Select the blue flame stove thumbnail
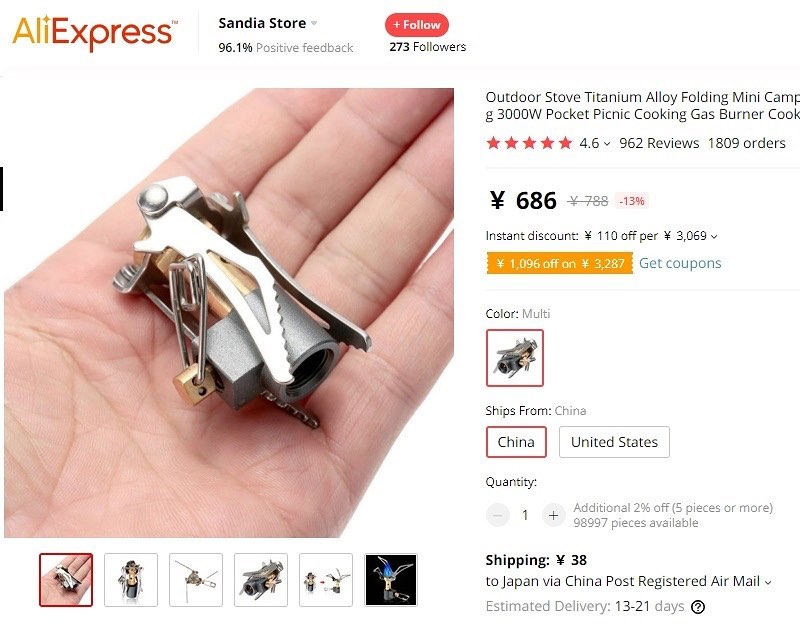The width and height of the screenshot is (800, 634). coord(391,580)
